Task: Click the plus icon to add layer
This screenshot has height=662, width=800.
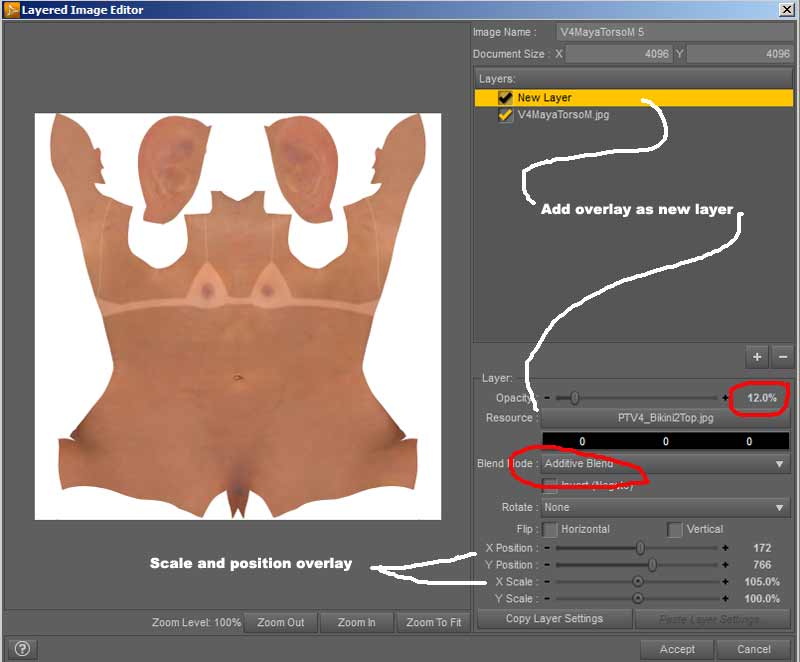Action: [x=757, y=357]
